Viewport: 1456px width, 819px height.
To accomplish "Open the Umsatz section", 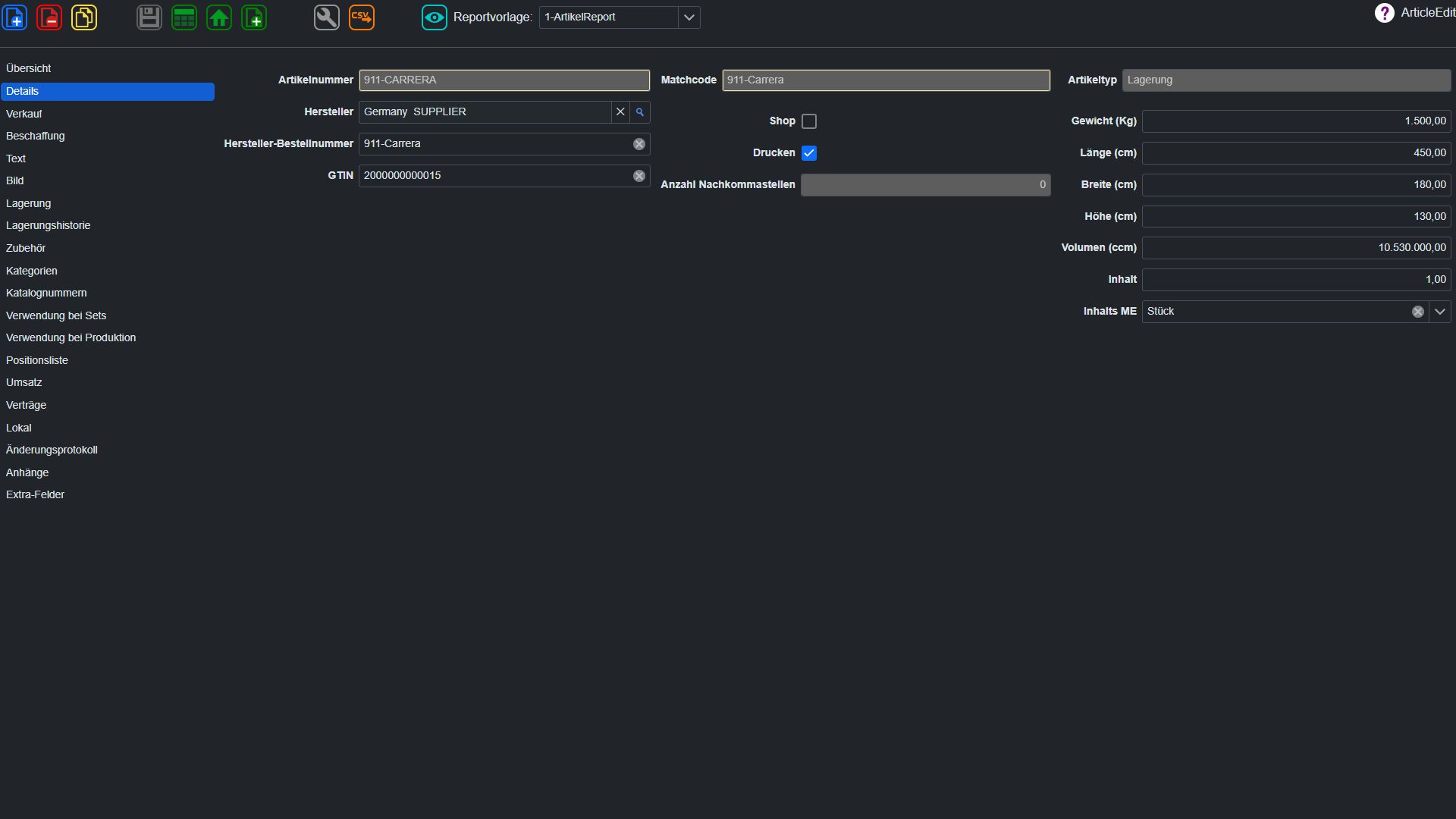I will pyautogui.click(x=108, y=383).
